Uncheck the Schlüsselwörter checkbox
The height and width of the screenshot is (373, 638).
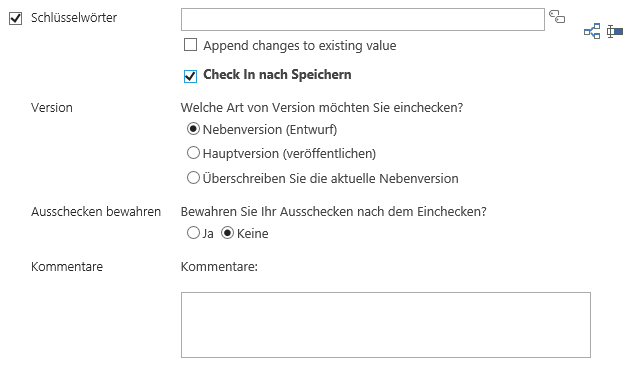pyautogui.click(x=15, y=18)
